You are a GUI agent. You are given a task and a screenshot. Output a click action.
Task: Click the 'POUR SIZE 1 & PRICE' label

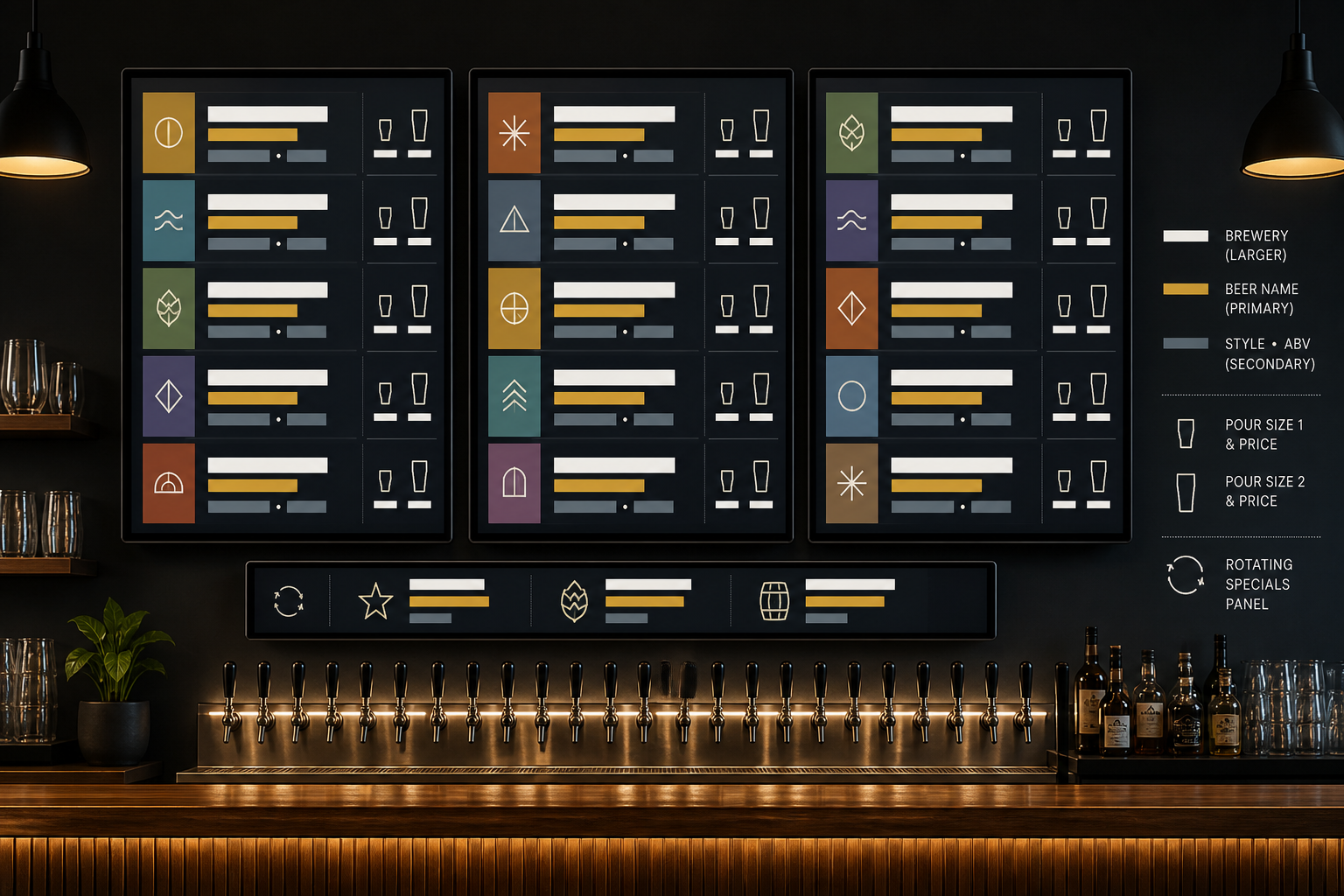[1264, 435]
